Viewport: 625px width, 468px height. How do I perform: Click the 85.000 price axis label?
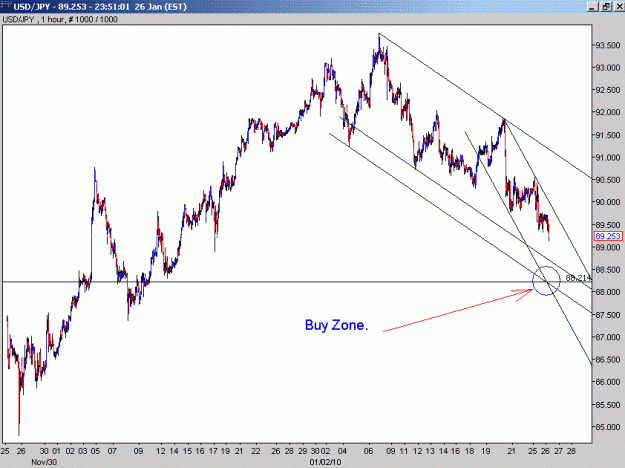(608, 427)
